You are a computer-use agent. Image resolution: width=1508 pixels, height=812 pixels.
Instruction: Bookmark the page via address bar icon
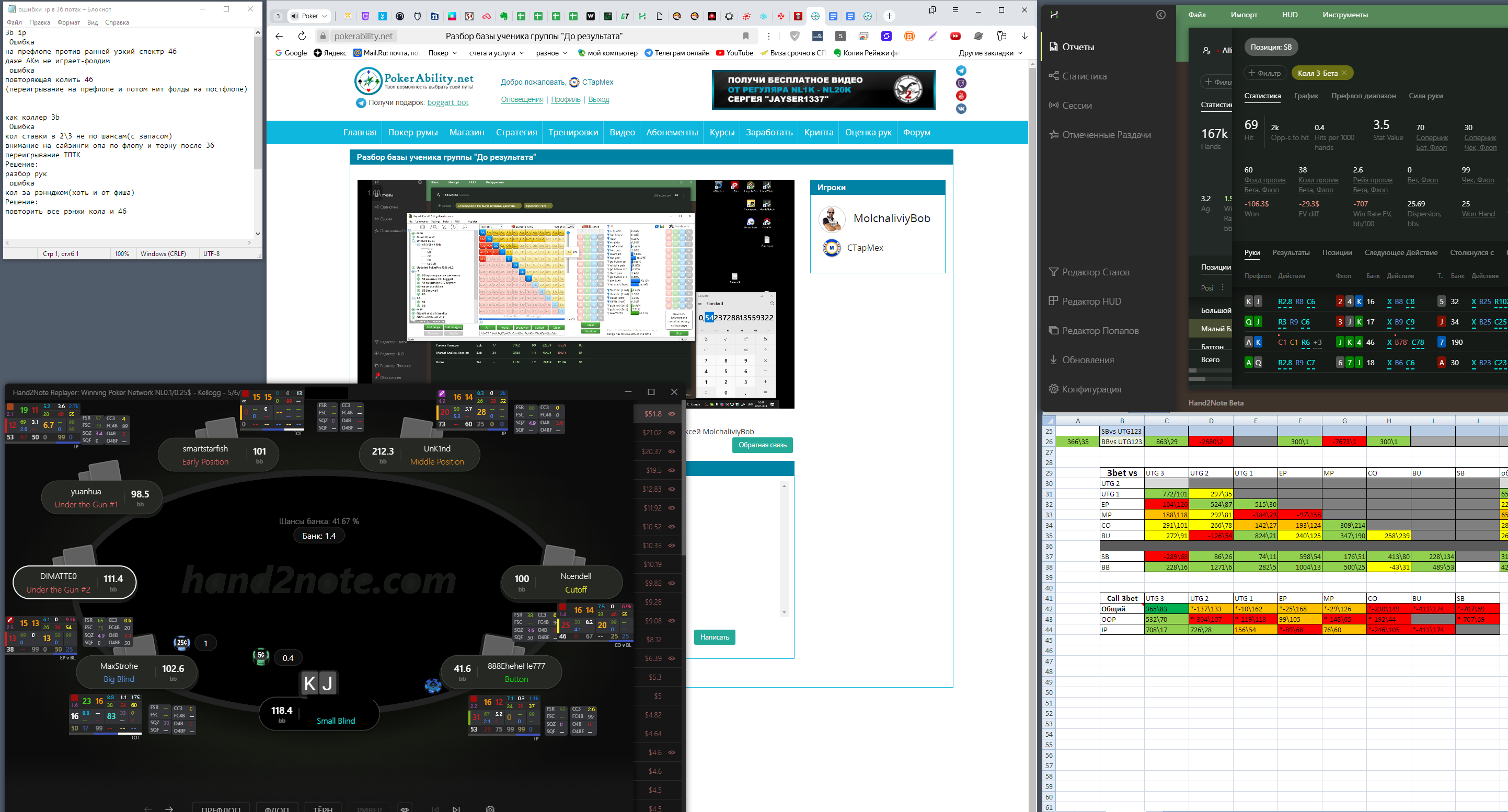pos(746,36)
